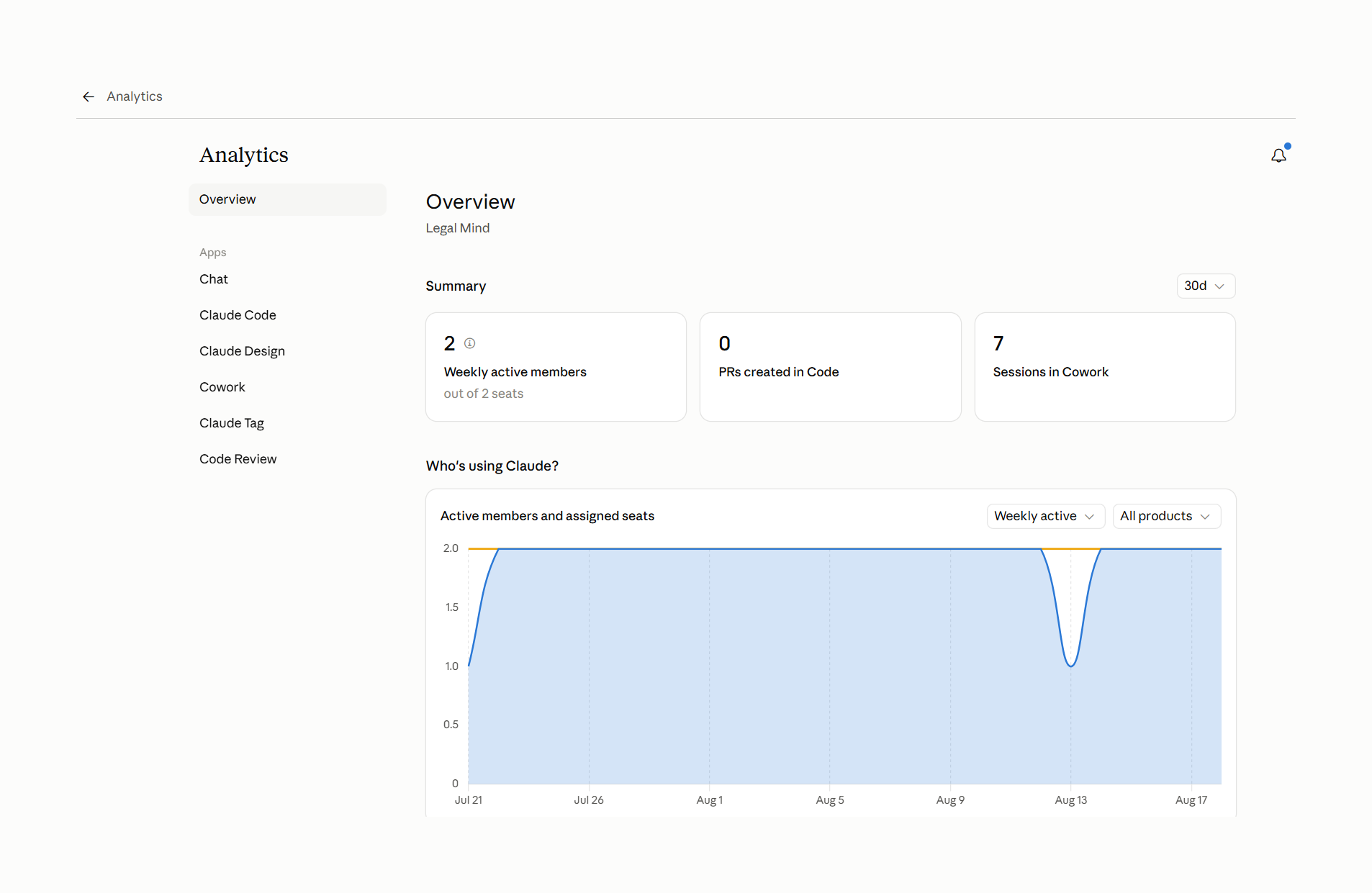The image size is (1372, 893).
Task: Click the Analytics breadcrumb link
Action: pyautogui.click(x=135, y=96)
